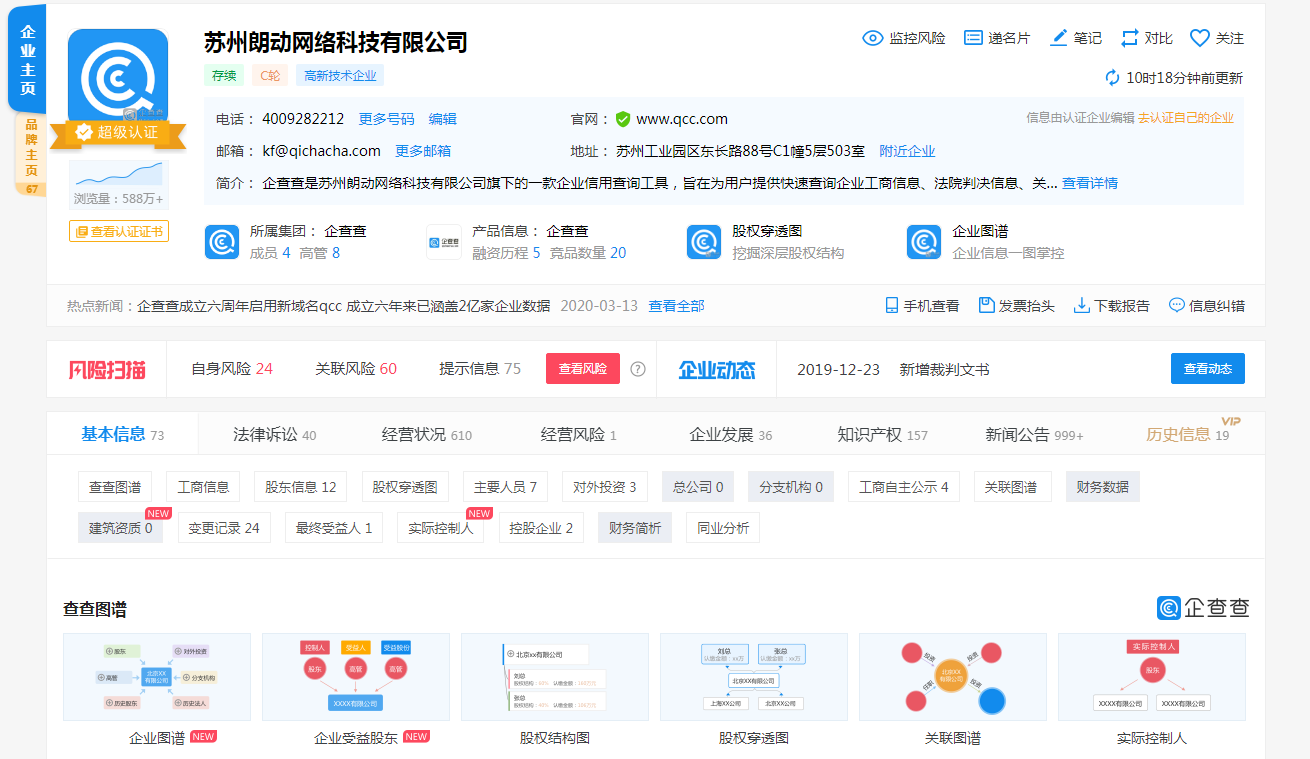Click 下载报告 download icon
Viewport: 1310px width, 759px height.
(1081, 305)
